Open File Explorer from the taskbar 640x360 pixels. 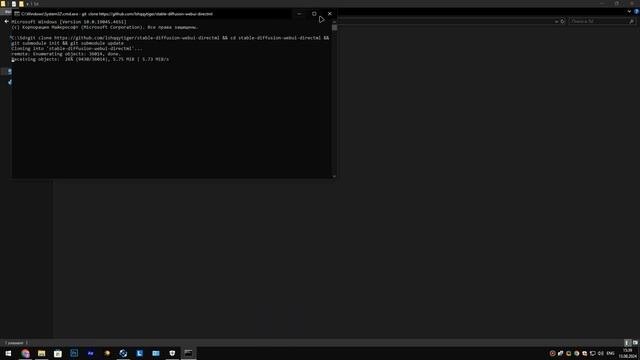42,353
